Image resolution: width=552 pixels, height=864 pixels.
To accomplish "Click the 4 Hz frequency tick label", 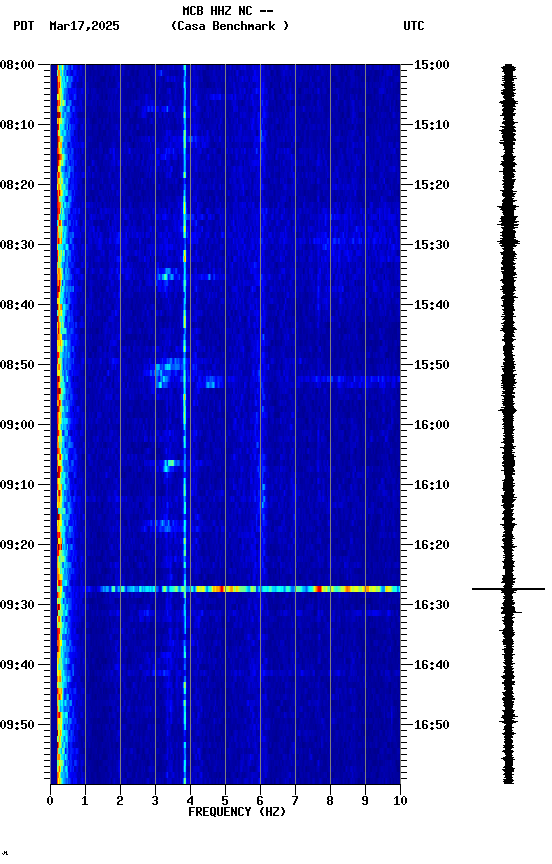I will pos(190,801).
